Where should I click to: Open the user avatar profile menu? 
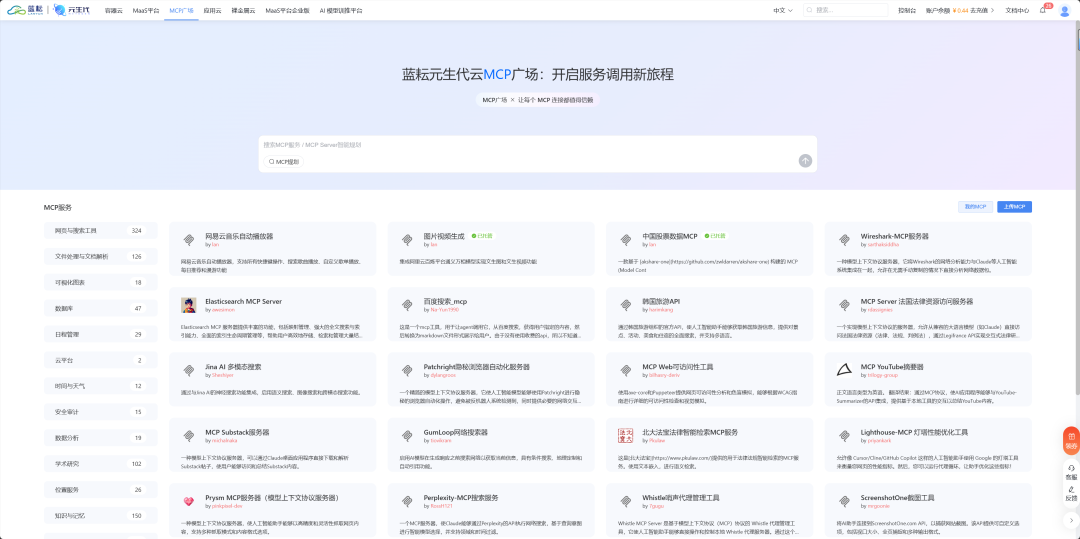(1064, 10)
